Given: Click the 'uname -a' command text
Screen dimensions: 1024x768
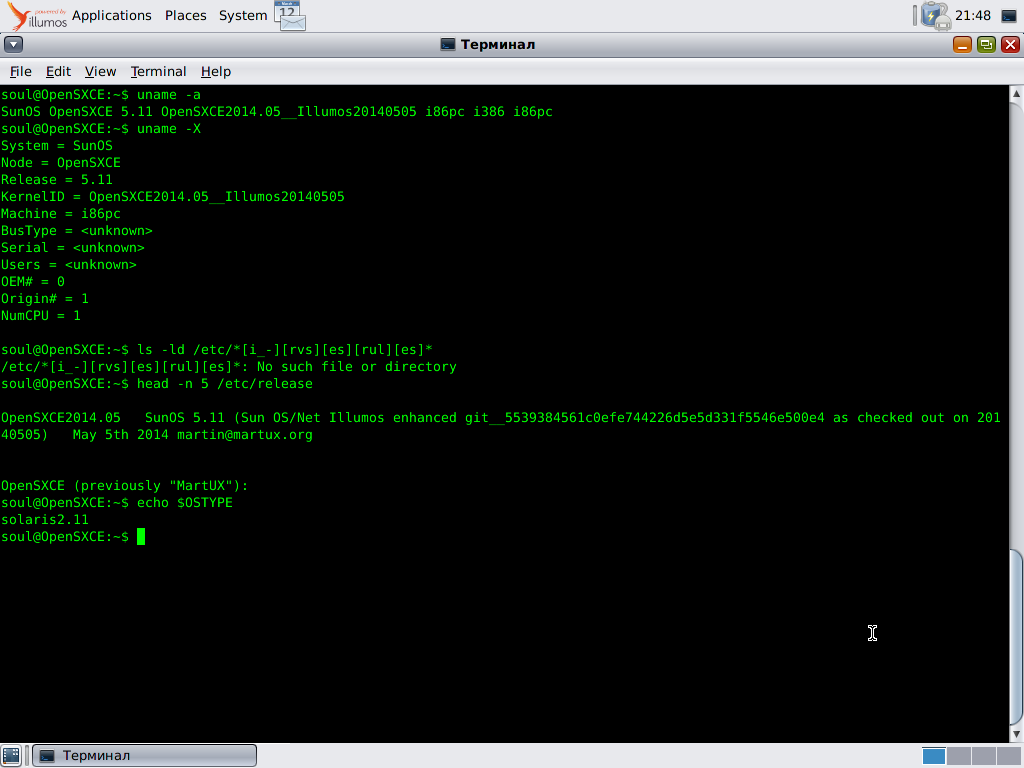Looking at the screenshot, I should pyautogui.click(x=168, y=95).
